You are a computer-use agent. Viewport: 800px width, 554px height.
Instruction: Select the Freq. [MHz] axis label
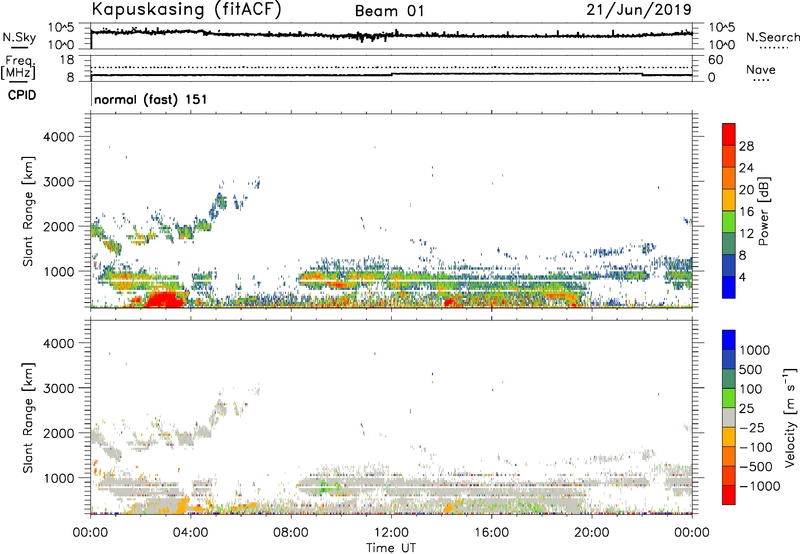(18, 68)
